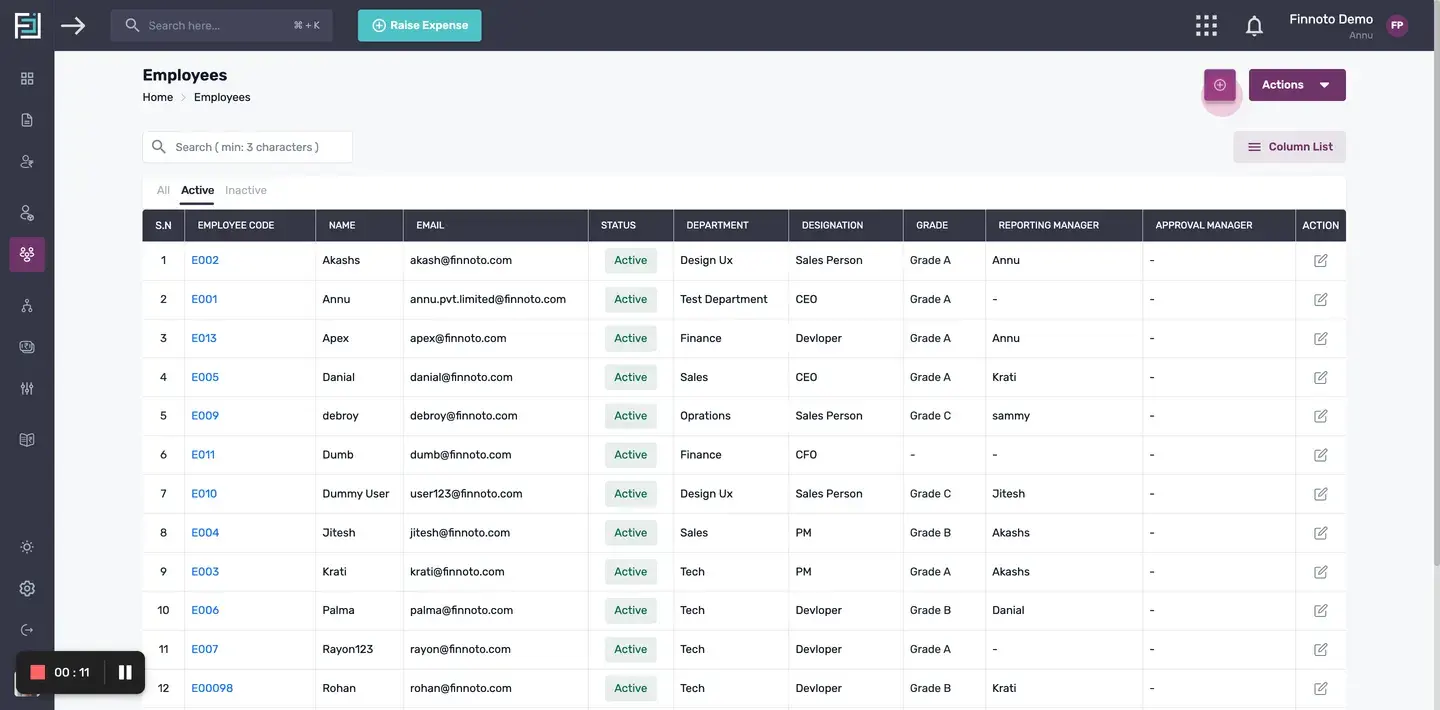Edit the Danial employee row
The width and height of the screenshot is (1440, 710).
[x=1320, y=377]
